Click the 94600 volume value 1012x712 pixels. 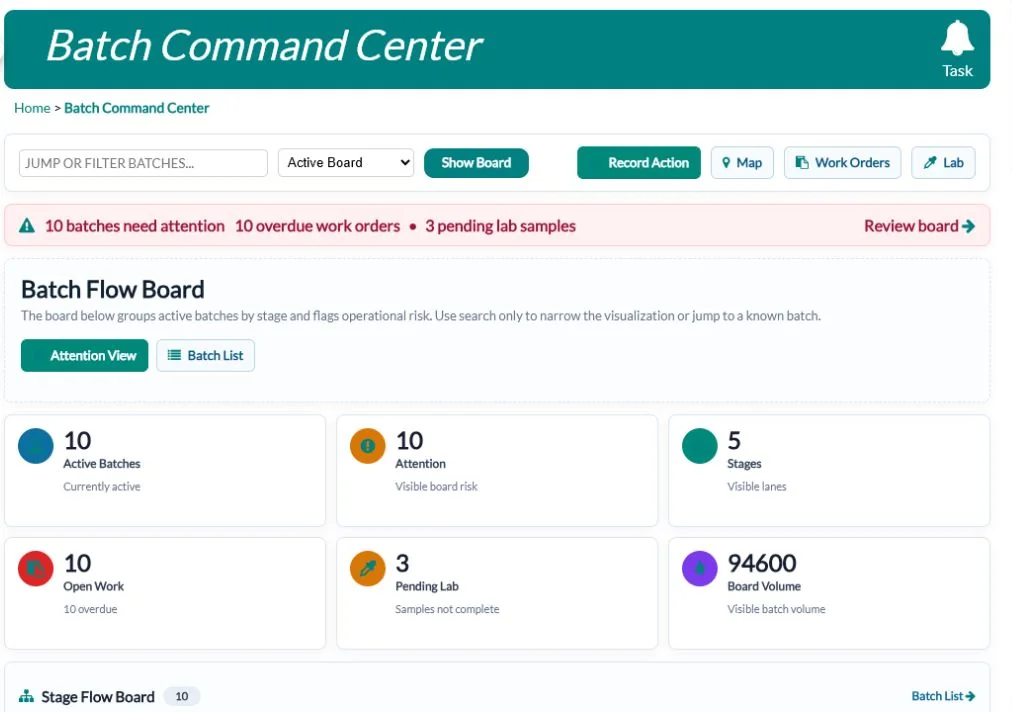point(762,564)
